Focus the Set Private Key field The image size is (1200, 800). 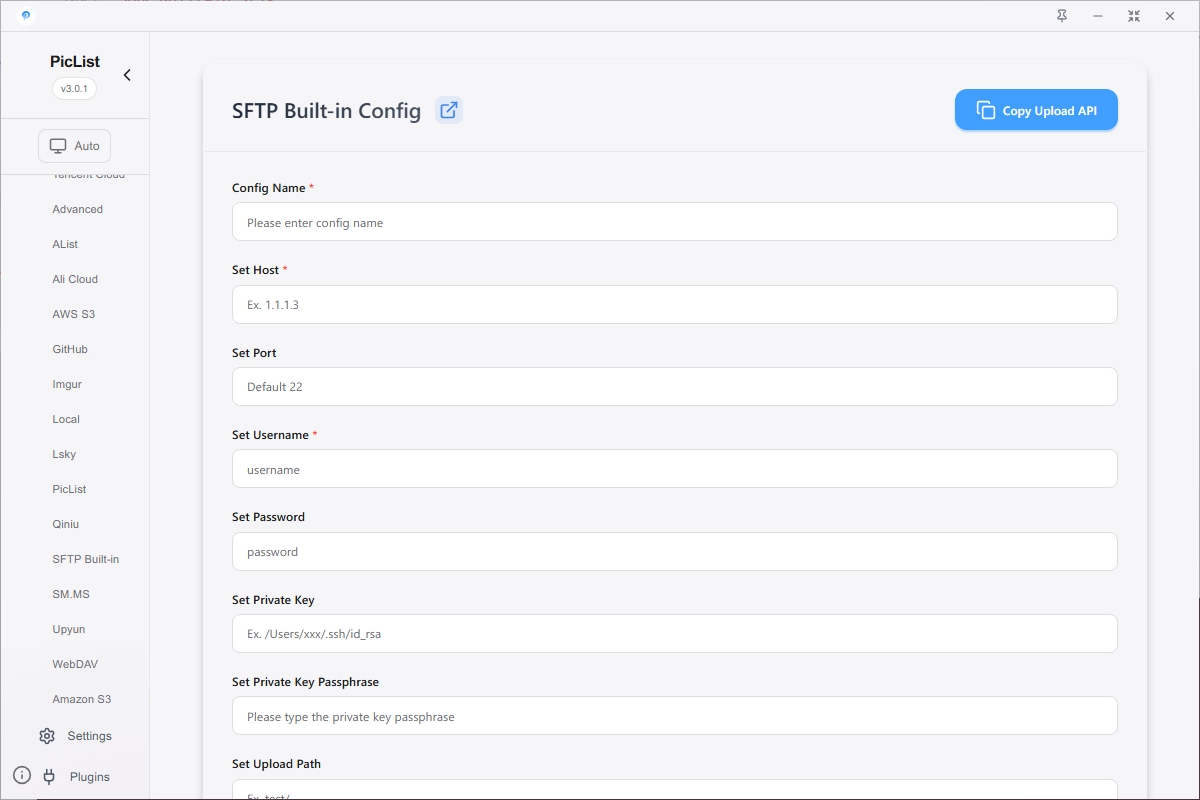pos(675,633)
